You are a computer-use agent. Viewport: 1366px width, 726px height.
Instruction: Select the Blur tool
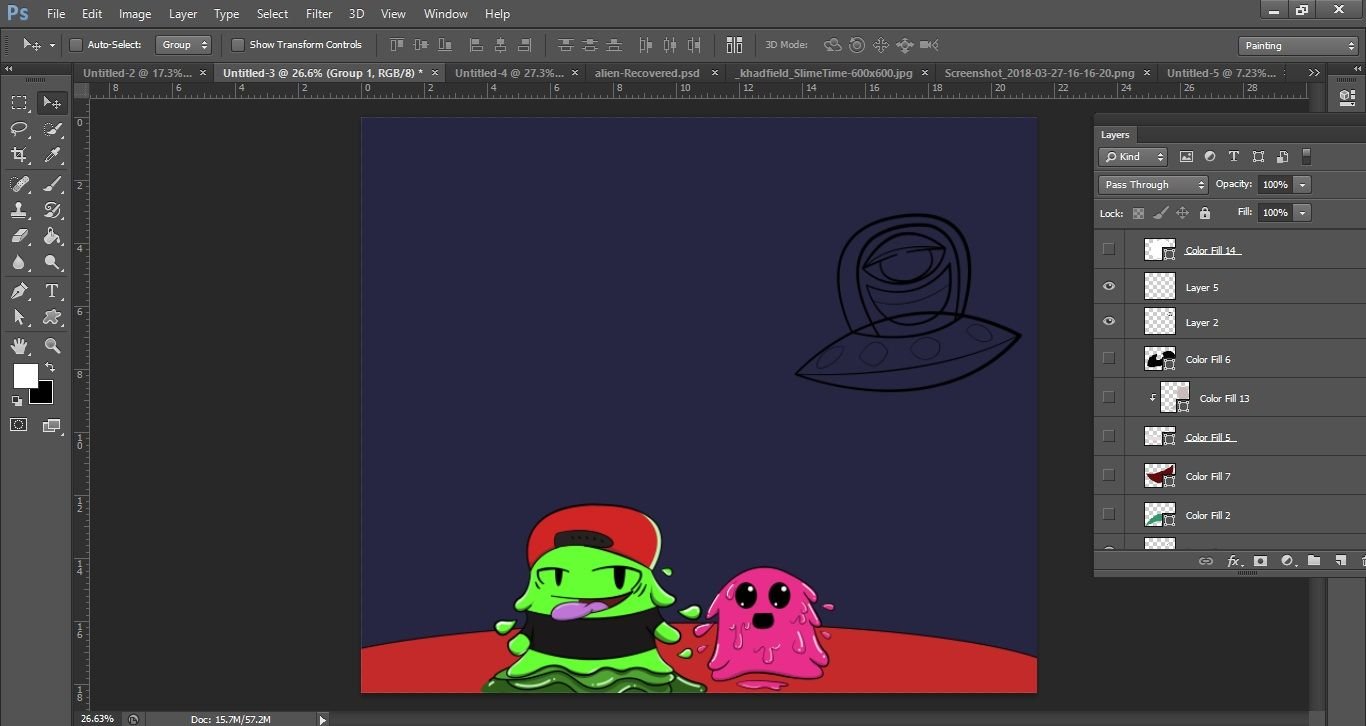19,263
